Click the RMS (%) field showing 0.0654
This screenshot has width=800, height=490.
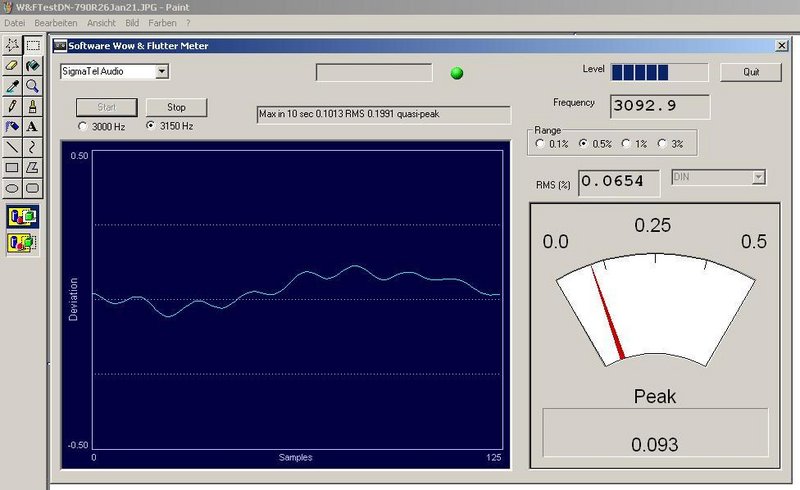619,183
